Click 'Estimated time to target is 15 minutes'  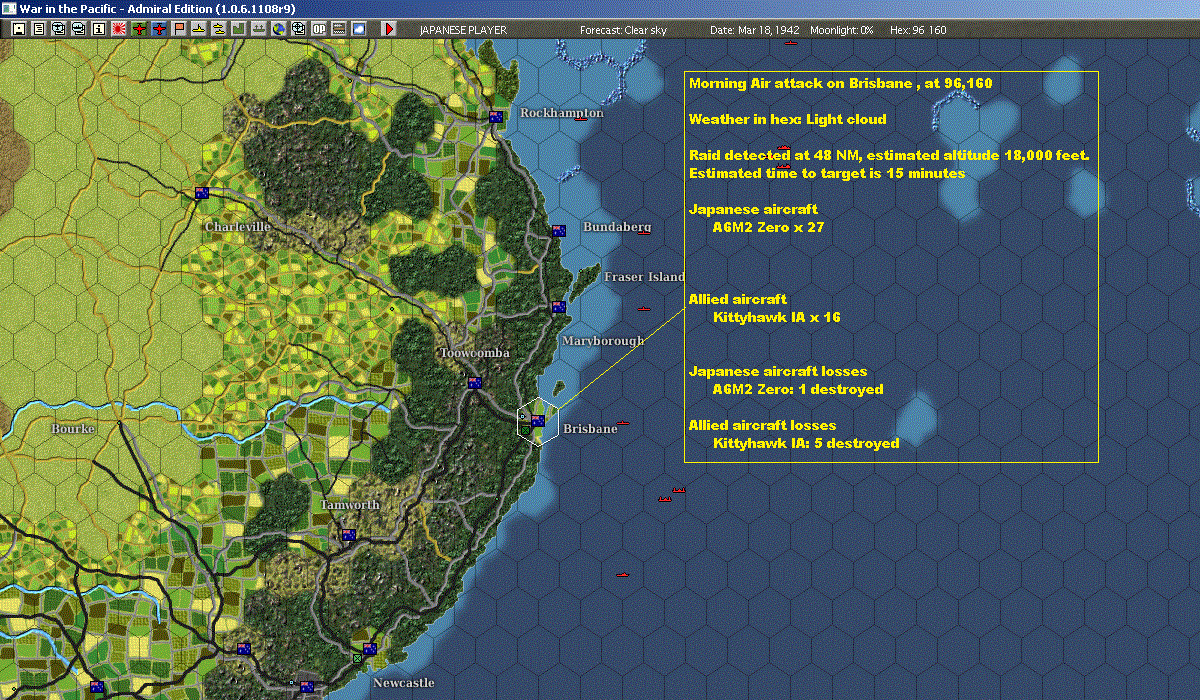pyautogui.click(x=827, y=173)
